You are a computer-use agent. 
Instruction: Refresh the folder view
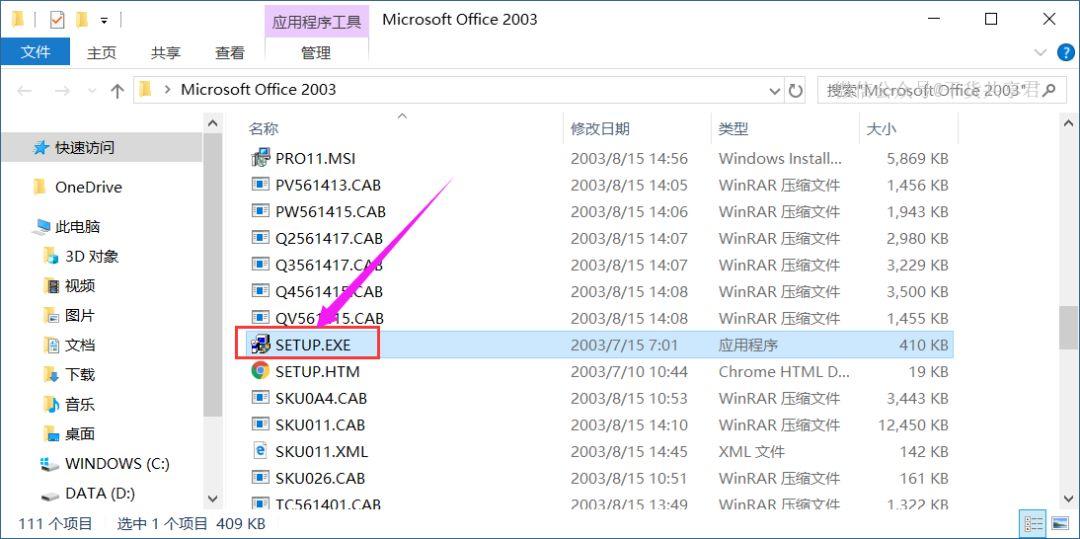coord(796,90)
